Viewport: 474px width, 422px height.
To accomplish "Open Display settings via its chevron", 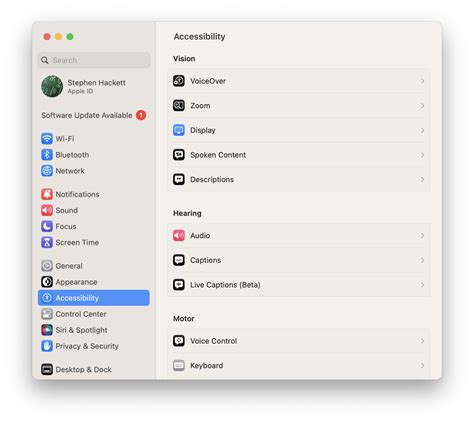I will pyautogui.click(x=422, y=130).
